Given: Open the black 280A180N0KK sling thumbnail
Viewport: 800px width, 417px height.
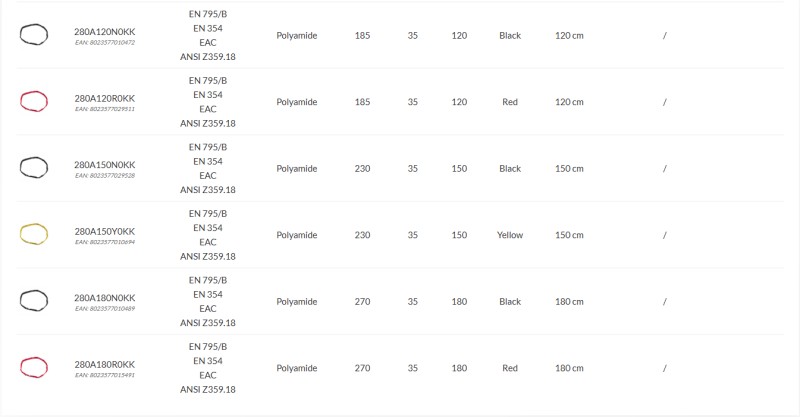Looking at the screenshot, I should (x=34, y=301).
